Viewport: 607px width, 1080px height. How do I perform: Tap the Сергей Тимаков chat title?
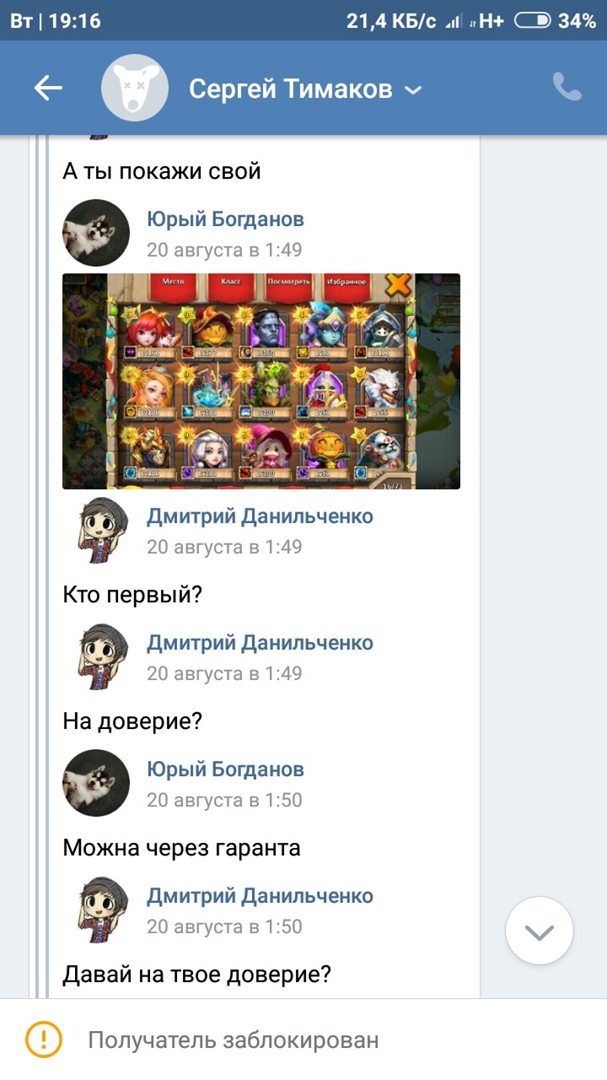291,89
